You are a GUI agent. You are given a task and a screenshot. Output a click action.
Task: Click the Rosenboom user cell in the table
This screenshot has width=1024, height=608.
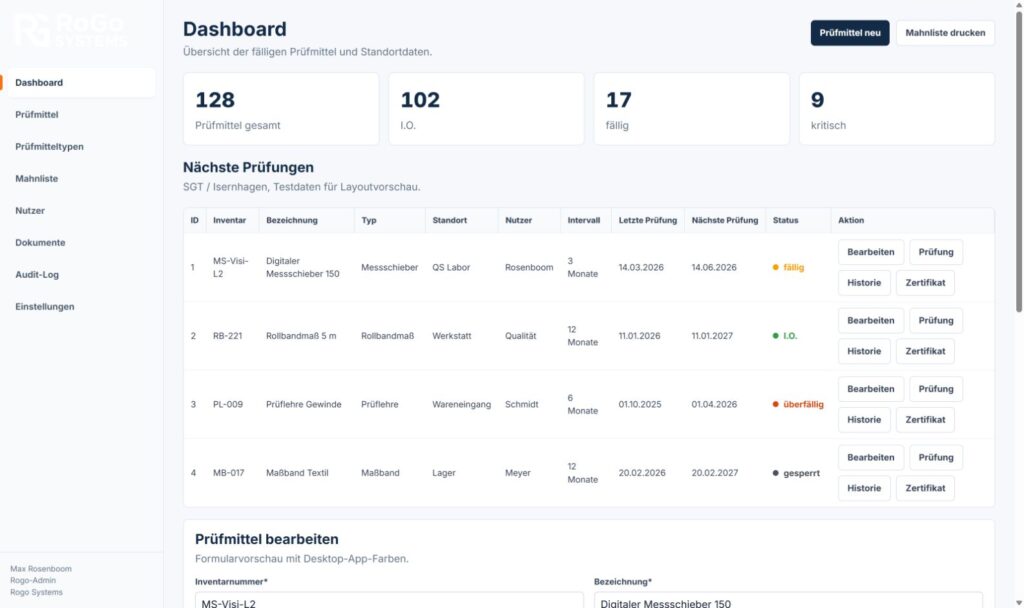(529, 268)
